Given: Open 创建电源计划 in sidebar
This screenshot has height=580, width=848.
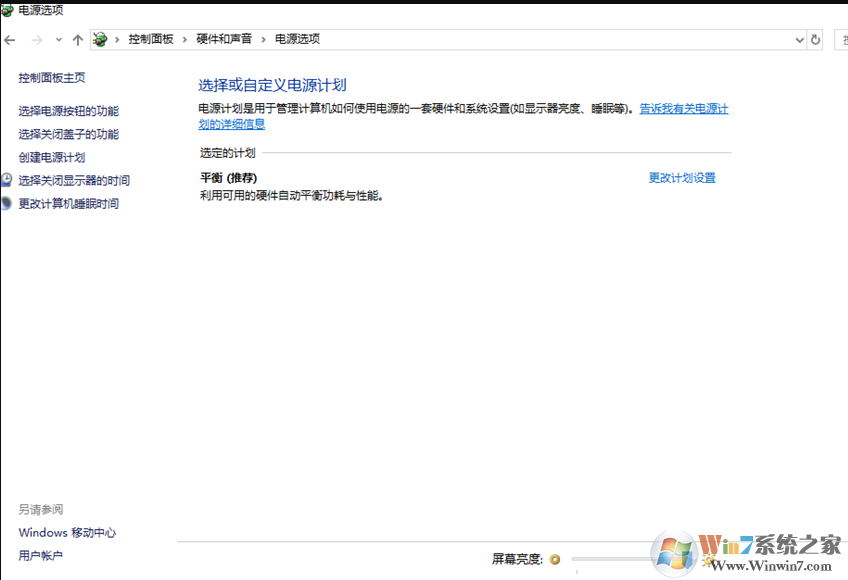Looking at the screenshot, I should [52, 157].
